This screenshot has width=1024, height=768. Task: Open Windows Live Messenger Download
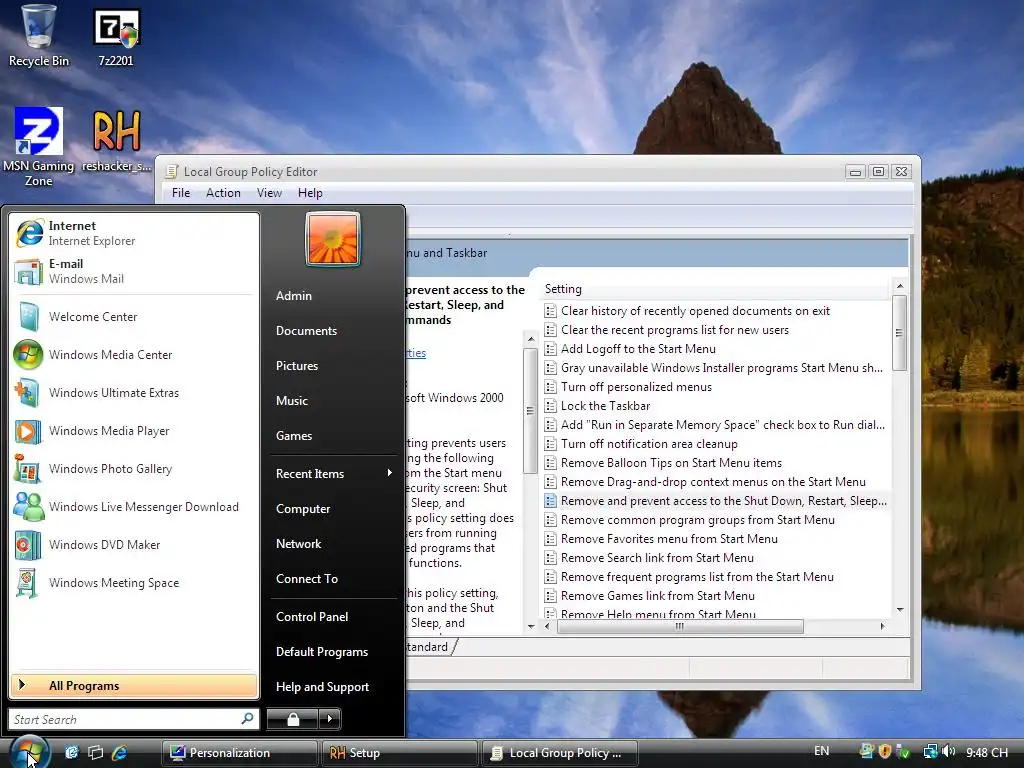click(134, 507)
